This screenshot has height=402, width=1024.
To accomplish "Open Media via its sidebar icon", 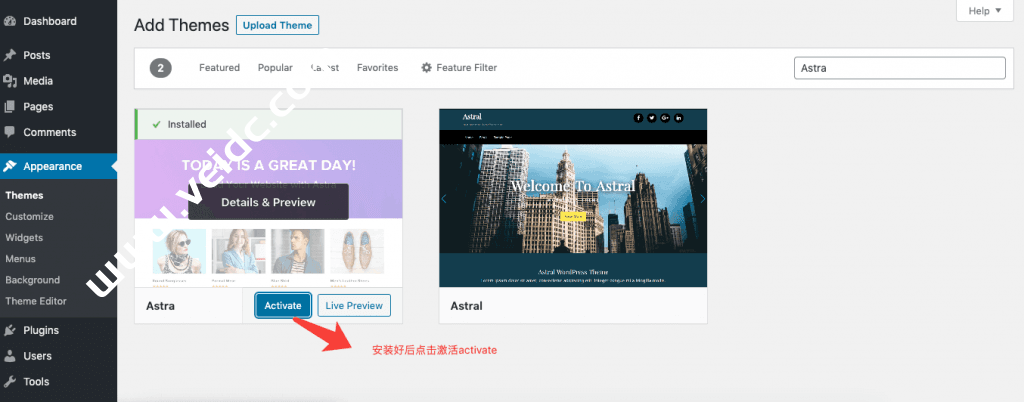I will point(10,81).
